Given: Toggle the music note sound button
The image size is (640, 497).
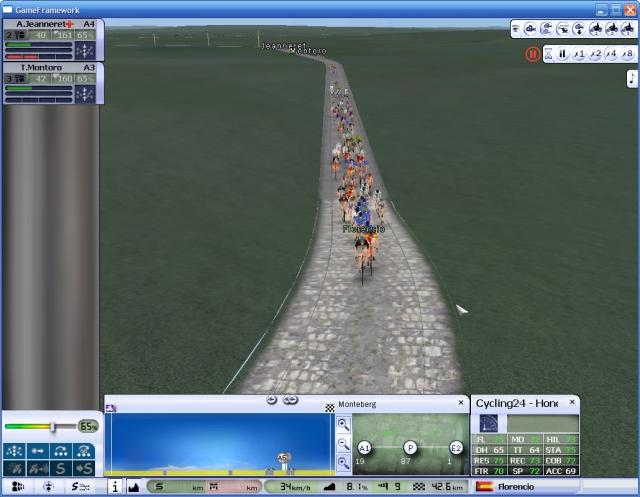Looking at the screenshot, I should click(x=632, y=78).
